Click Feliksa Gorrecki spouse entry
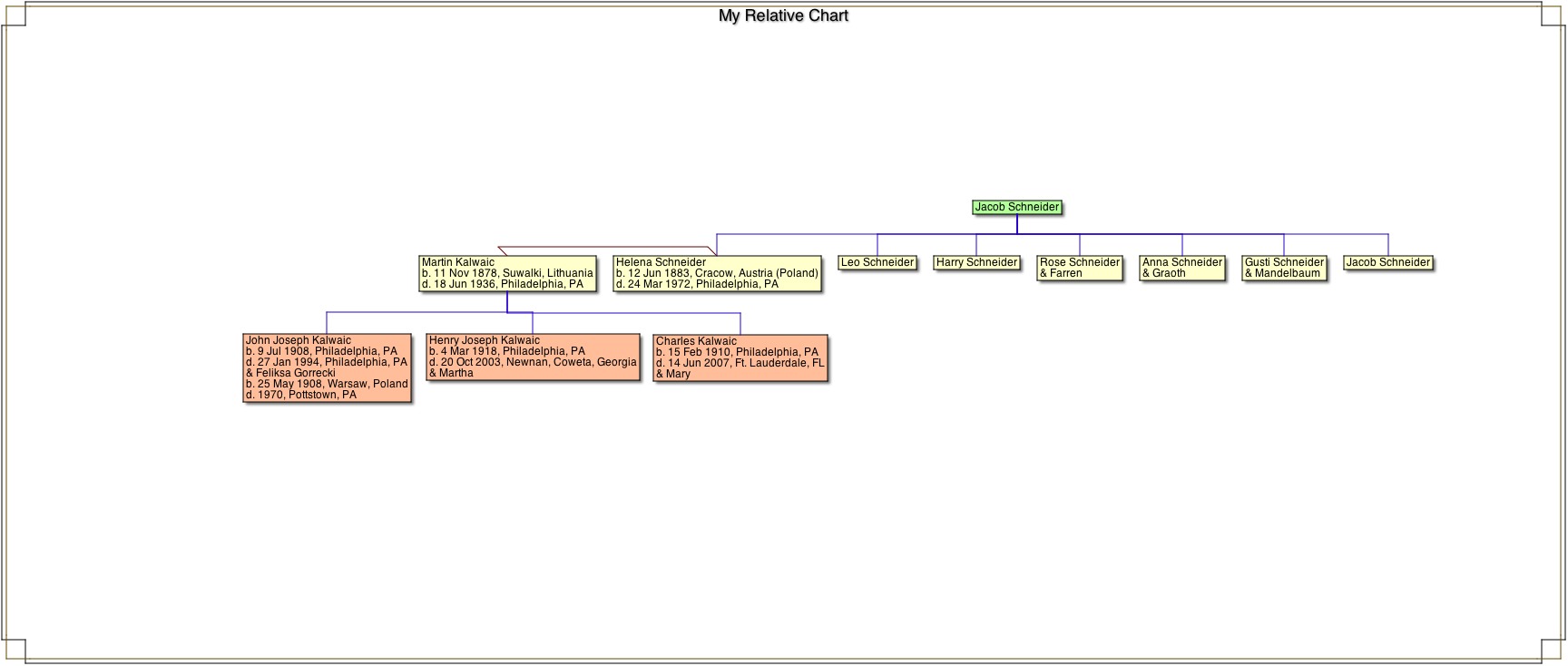This screenshot has height=666, width=1568. [290, 373]
